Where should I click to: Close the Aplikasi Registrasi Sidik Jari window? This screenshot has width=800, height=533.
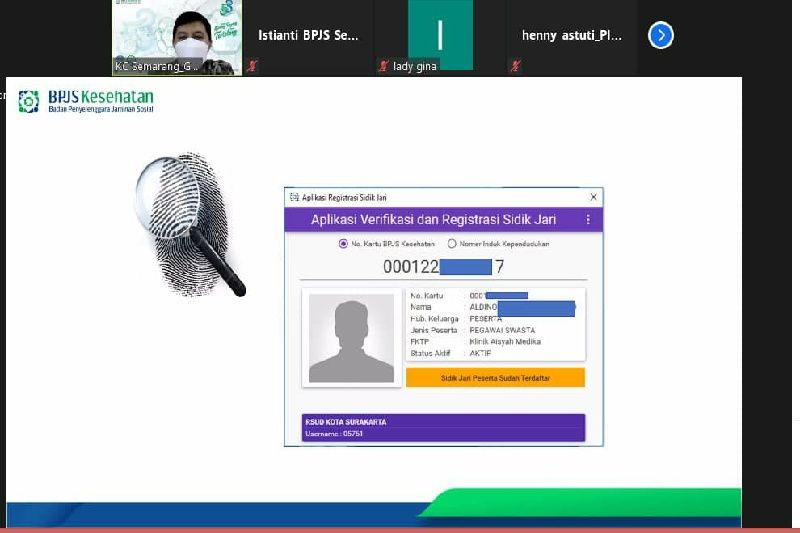593,197
